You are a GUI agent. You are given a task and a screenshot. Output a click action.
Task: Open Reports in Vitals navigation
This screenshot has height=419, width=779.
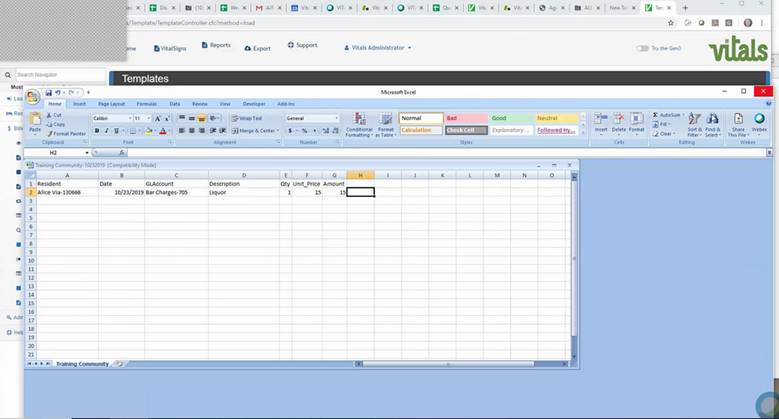(x=216, y=45)
